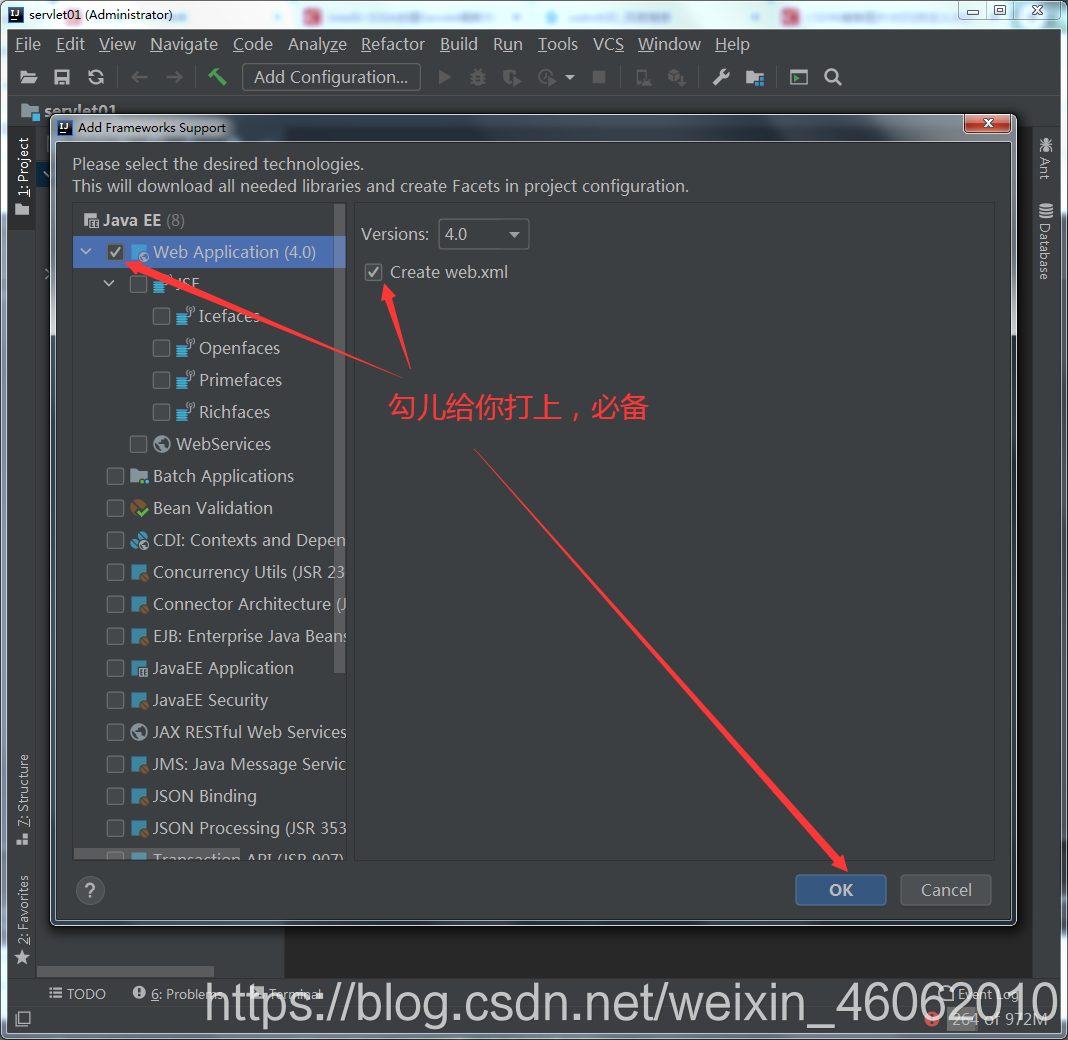
Task: Open the run options dropdown arrow
Action: (x=570, y=78)
